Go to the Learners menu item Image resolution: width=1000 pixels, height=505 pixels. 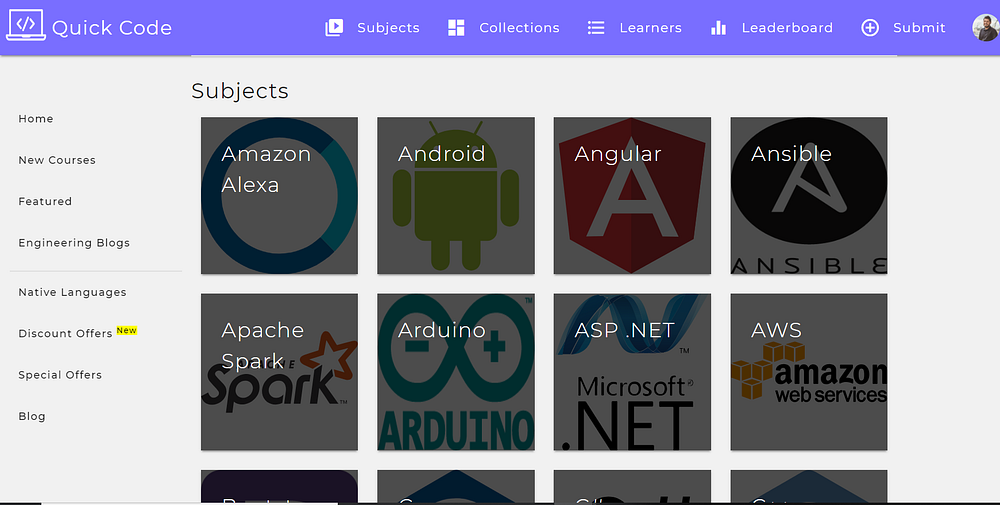[x=651, y=27]
